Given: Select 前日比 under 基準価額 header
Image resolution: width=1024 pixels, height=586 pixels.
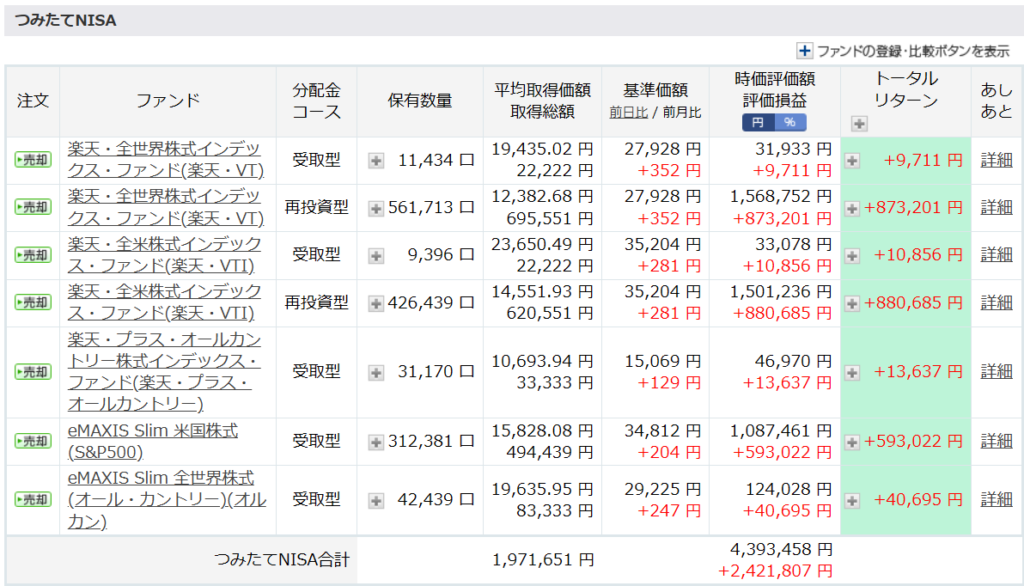Looking at the screenshot, I should tap(628, 112).
